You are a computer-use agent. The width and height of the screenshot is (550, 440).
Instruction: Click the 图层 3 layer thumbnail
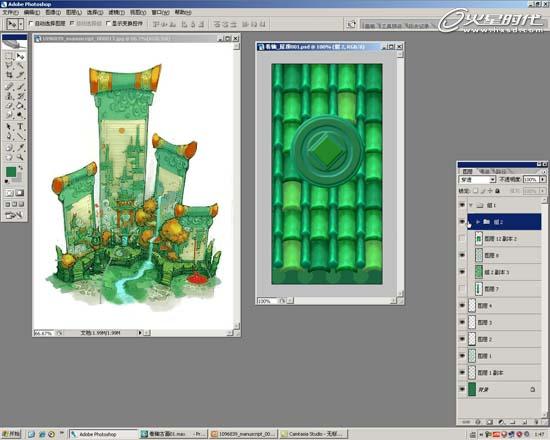click(x=472, y=322)
